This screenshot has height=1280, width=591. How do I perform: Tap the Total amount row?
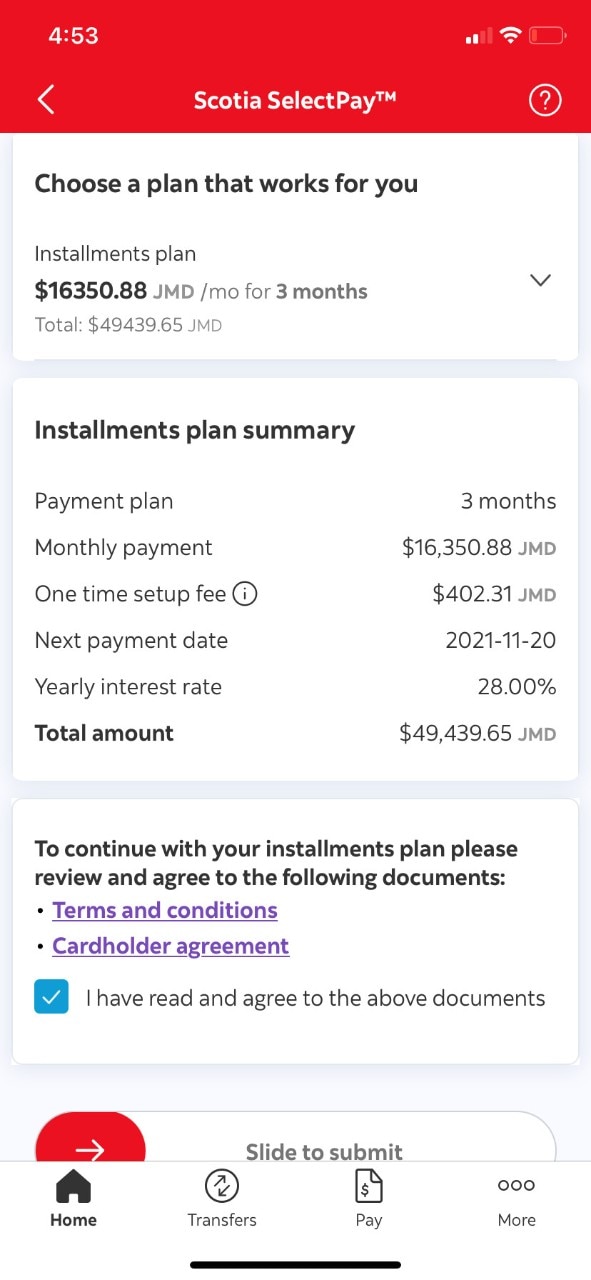(295, 733)
